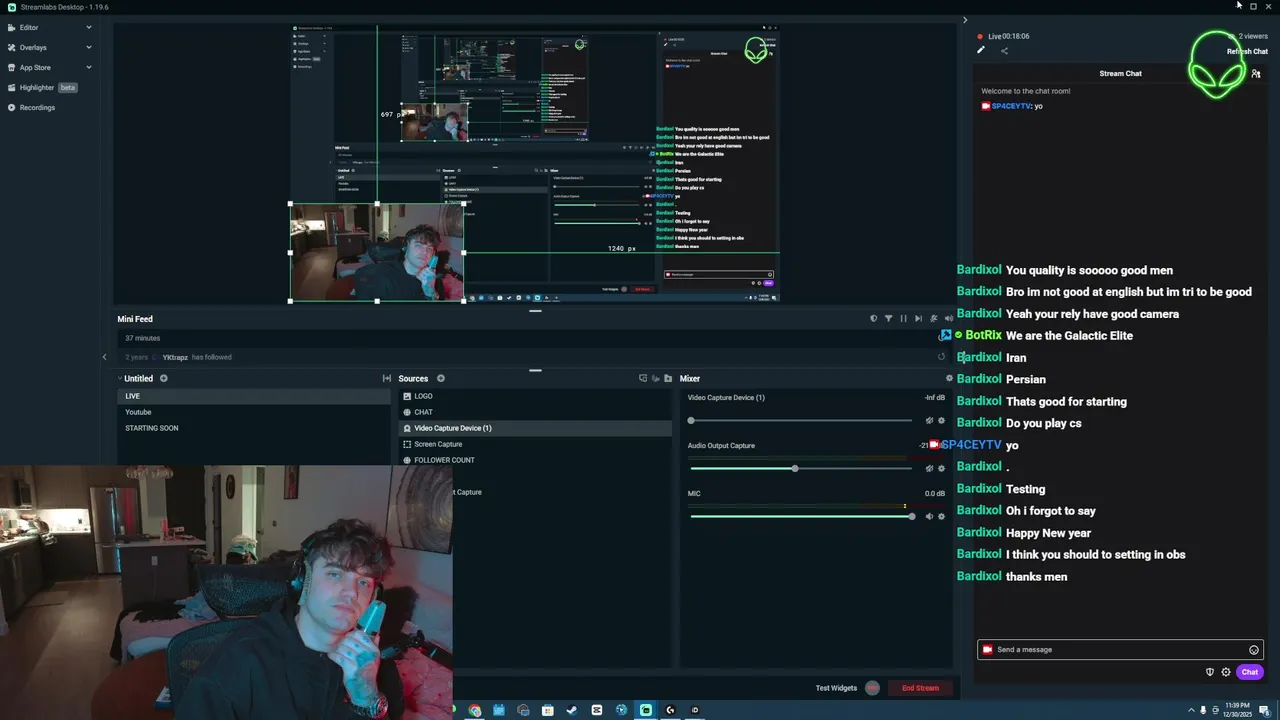Add a new source with plus icon
The width and height of the screenshot is (1280, 720).
pos(441,379)
